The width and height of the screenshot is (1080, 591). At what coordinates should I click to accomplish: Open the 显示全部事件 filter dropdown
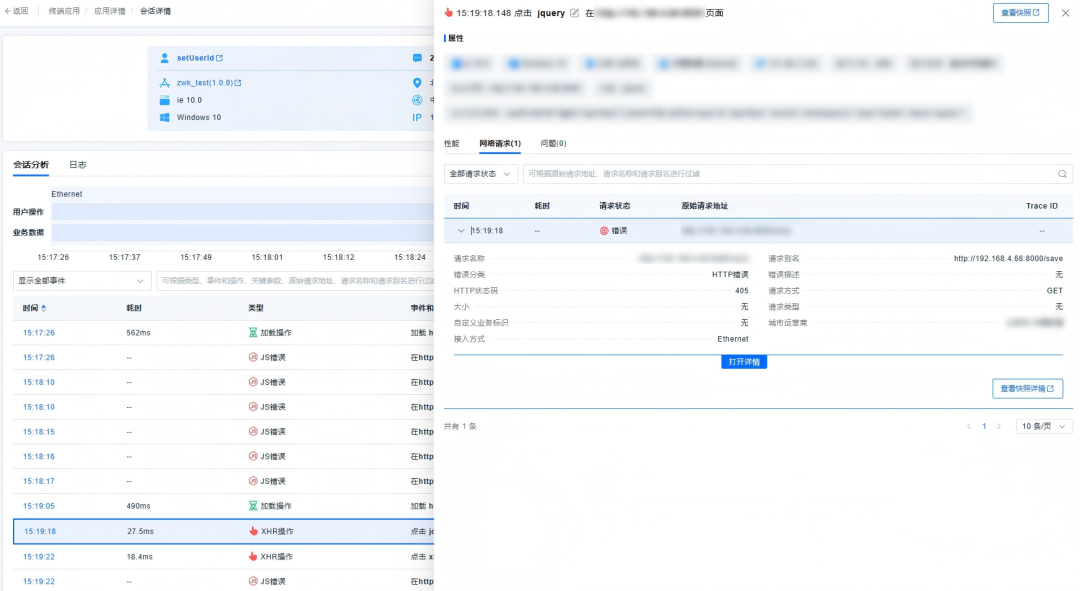82,281
